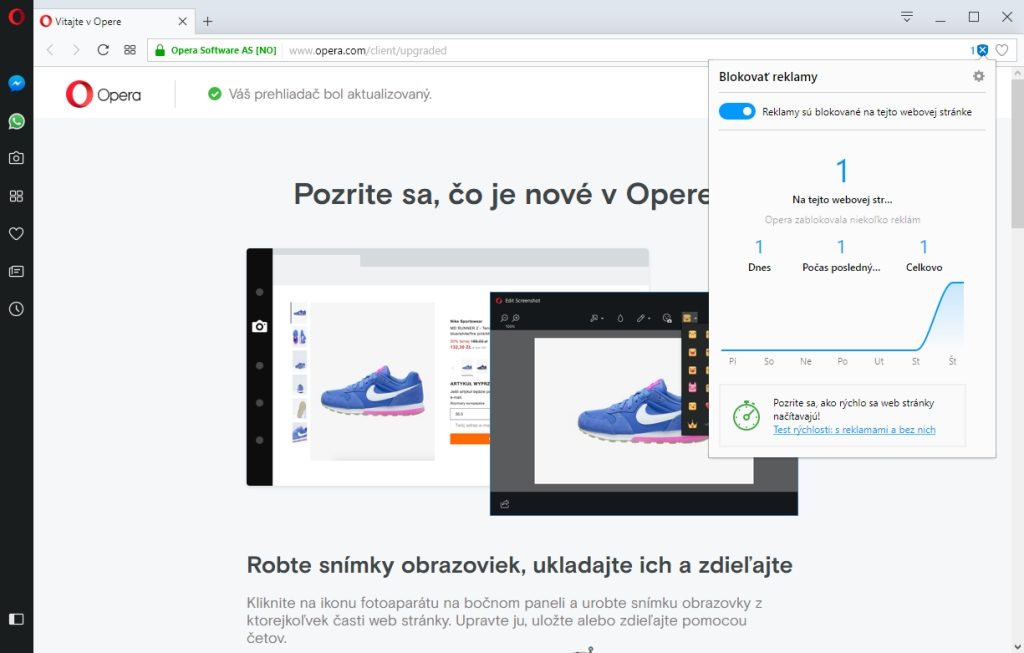
Task: Click the sidebar Snapshot camera icon
Action: pos(16,158)
